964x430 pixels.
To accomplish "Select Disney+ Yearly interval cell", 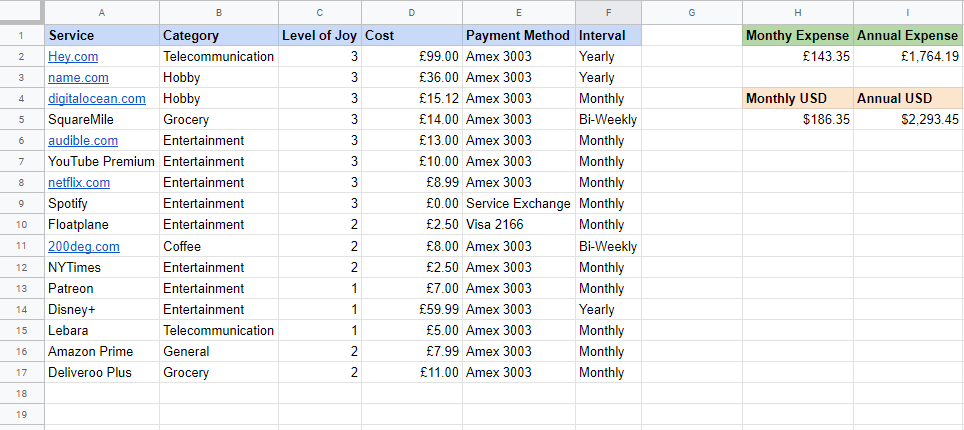I will pos(609,309).
